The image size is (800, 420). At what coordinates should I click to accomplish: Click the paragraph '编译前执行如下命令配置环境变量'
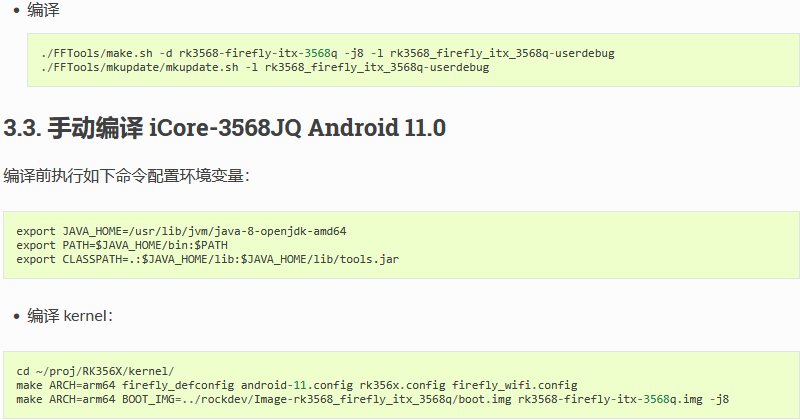(126, 176)
